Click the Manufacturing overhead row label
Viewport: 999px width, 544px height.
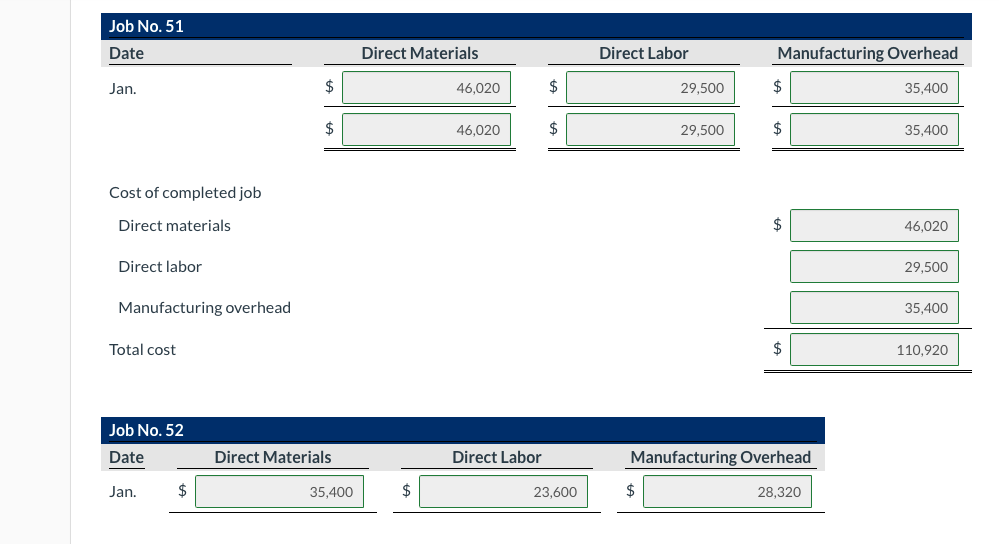(205, 308)
